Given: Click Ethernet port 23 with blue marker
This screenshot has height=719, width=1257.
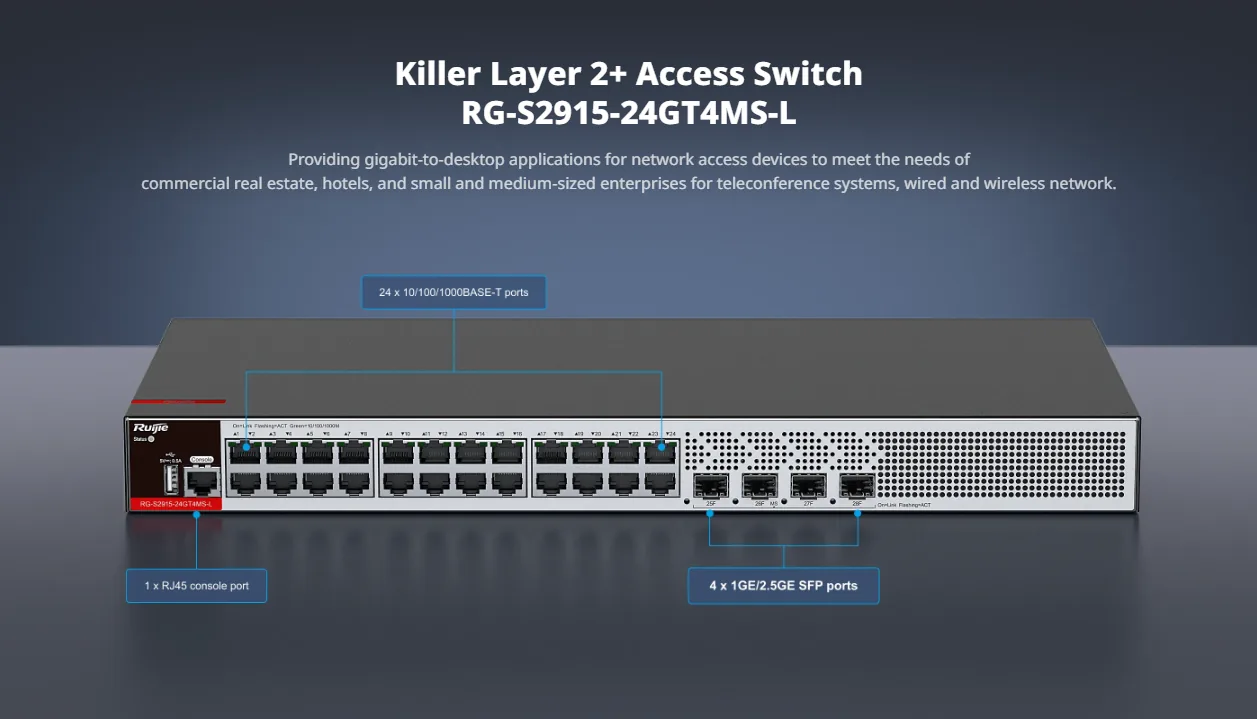Looking at the screenshot, I should 661,451.
